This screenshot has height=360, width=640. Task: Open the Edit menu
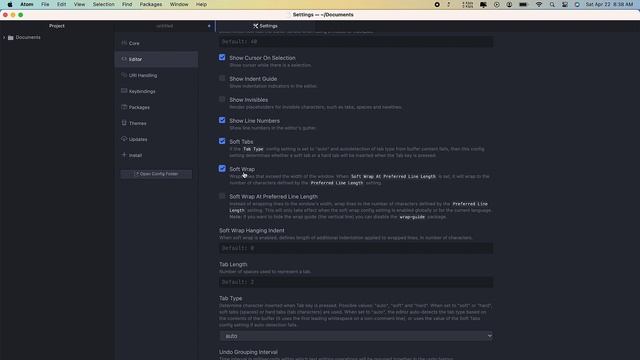pos(61,4)
